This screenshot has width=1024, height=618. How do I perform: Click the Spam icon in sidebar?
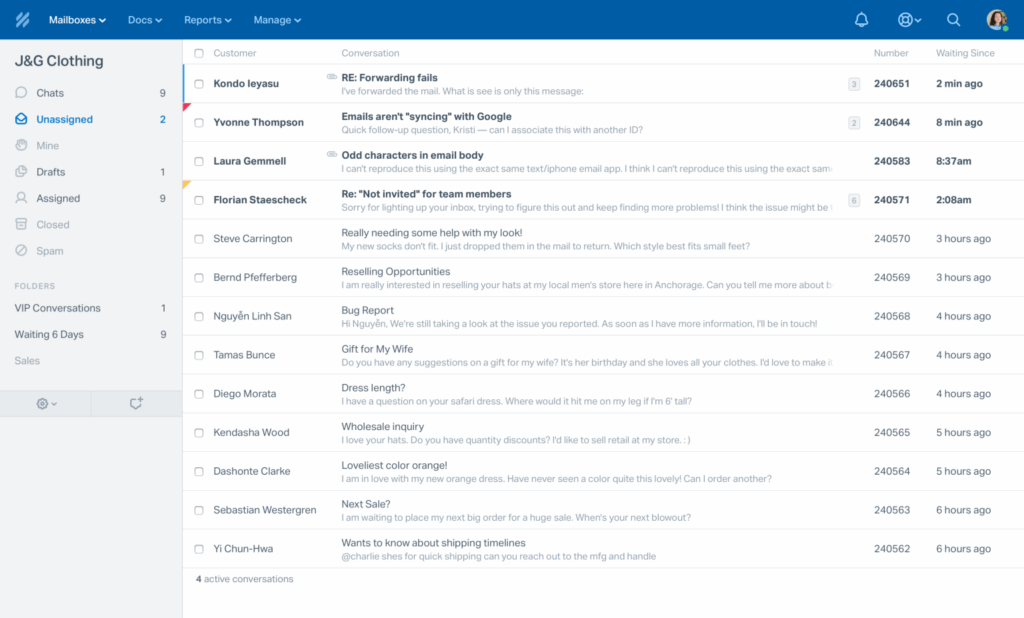click(22, 251)
